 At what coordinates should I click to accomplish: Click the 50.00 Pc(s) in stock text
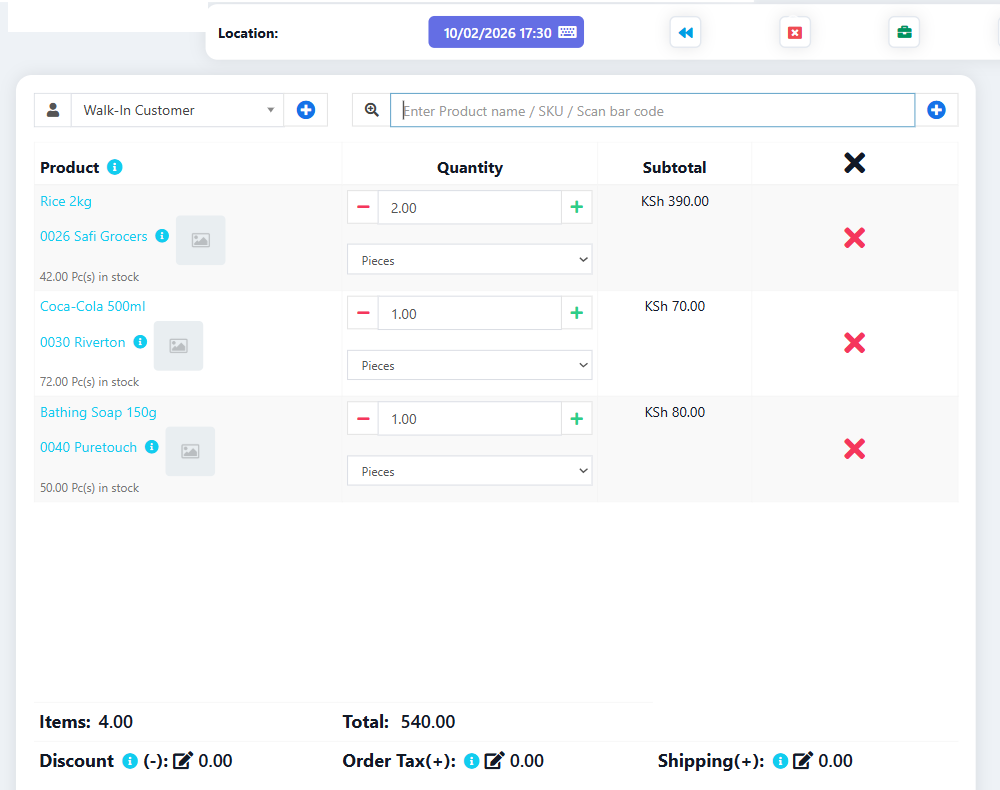click(89, 488)
